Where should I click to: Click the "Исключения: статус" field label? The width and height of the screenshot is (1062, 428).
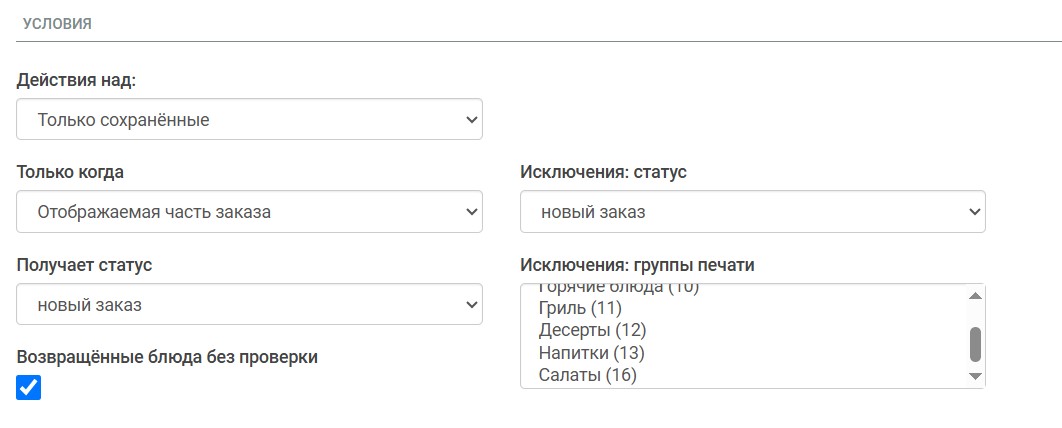pyautogui.click(x=603, y=172)
